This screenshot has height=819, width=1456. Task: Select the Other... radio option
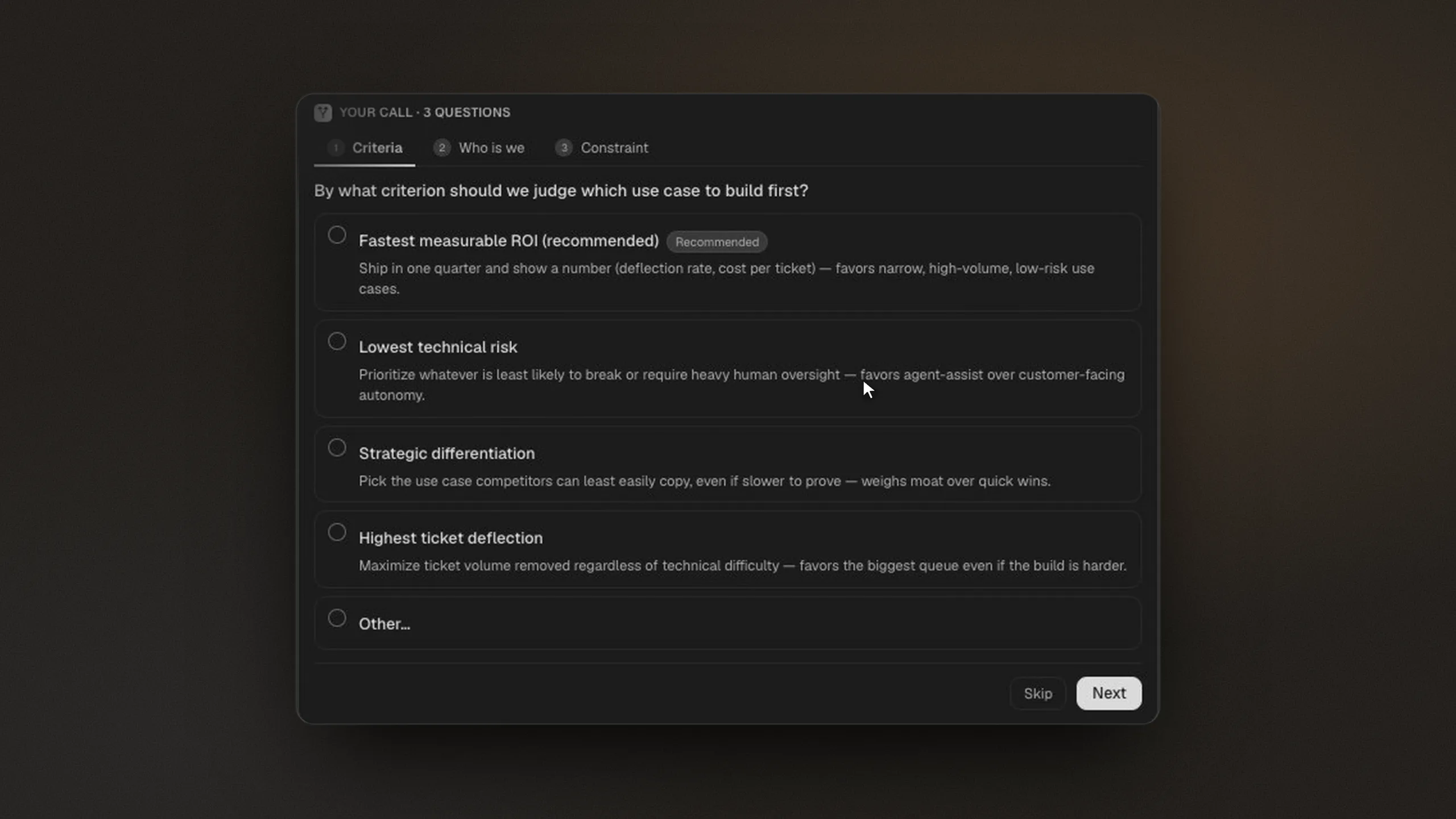point(337,618)
